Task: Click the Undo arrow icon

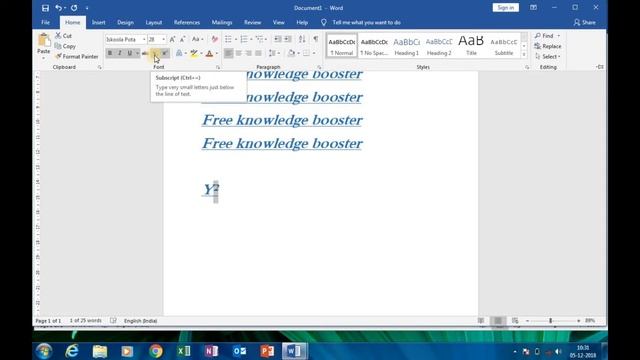Action: pyautogui.click(x=59, y=8)
